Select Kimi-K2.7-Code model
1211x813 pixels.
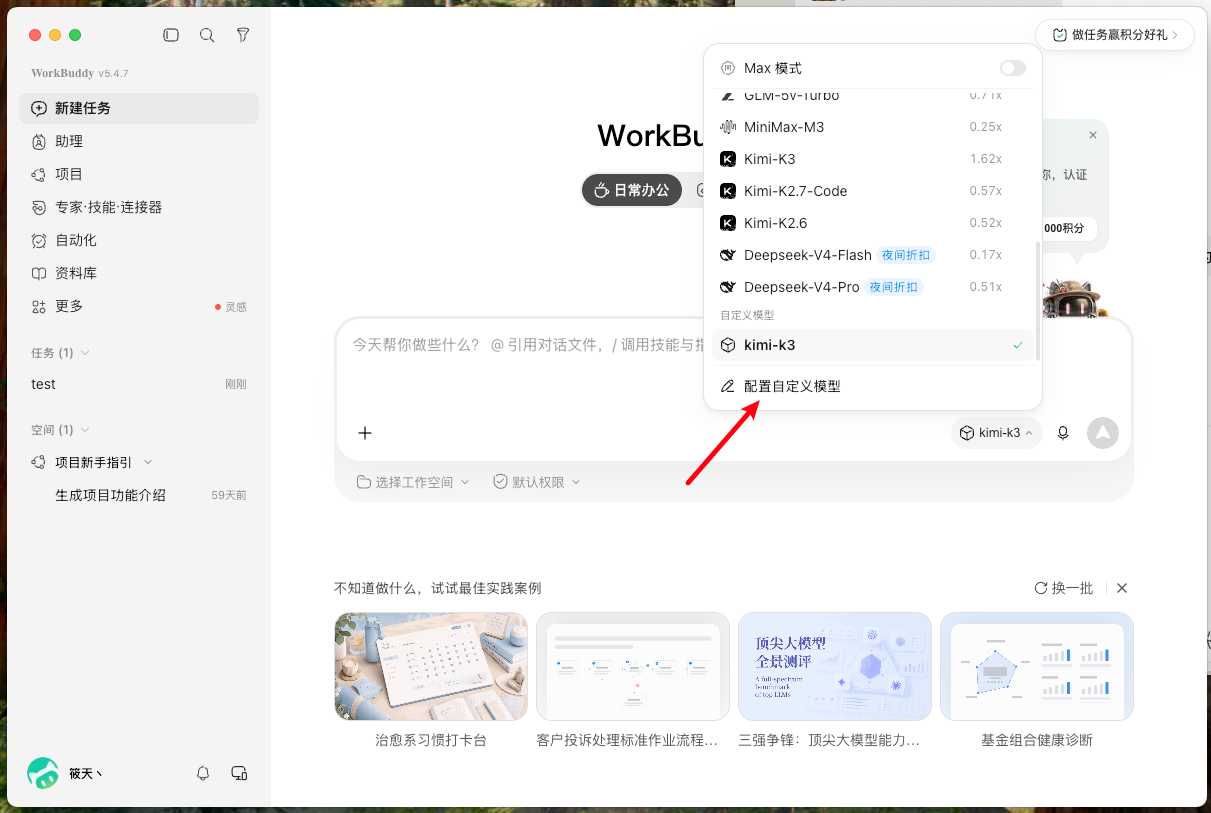coord(872,191)
